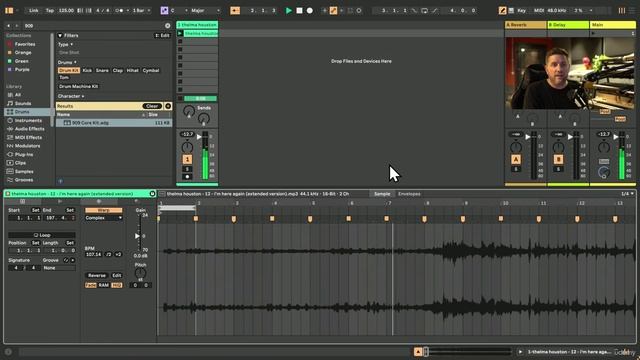Toggle the RAM mode button
The width and height of the screenshot is (640, 360).
[x=104, y=285]
